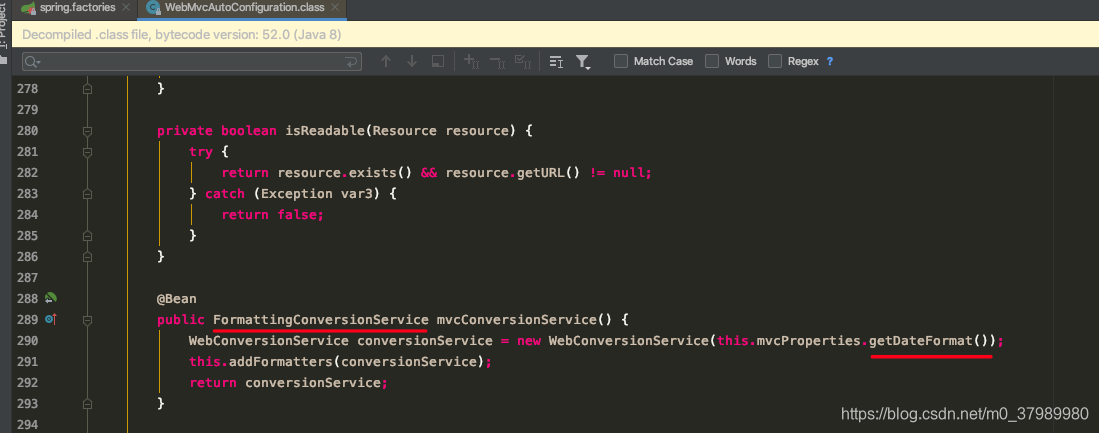Click isReadable method name
Image resolution: width=1099 pixels, height=433 pixels.
pyautogui.click(x=325, y=131)
